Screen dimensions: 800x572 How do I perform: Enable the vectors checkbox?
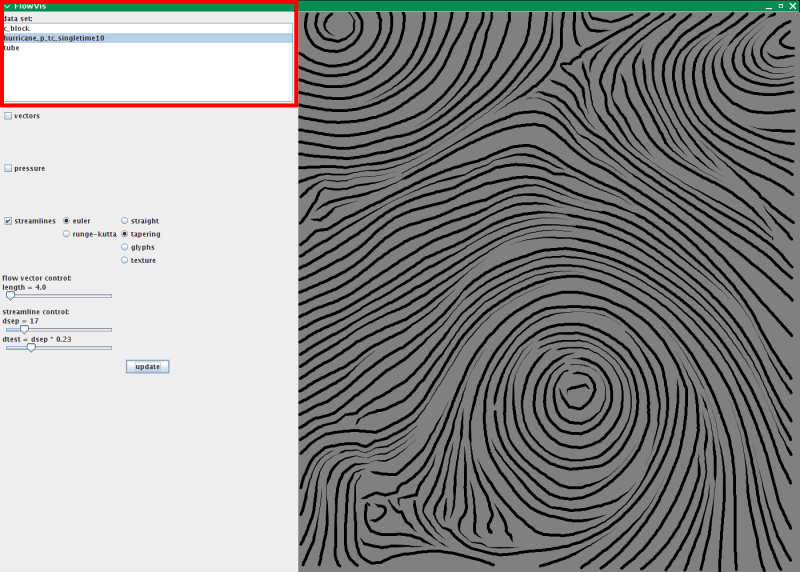point(8,116)
